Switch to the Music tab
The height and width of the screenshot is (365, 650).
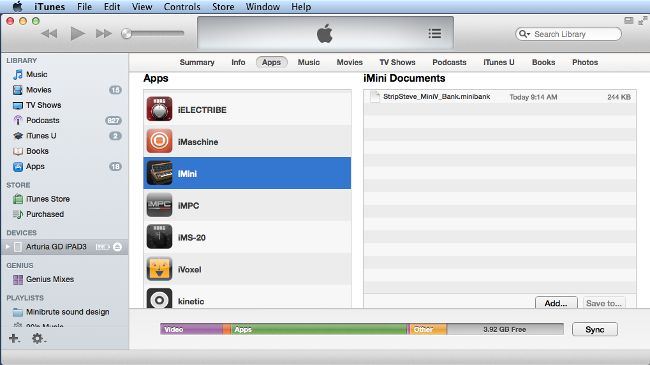click(x=309, y=62)
